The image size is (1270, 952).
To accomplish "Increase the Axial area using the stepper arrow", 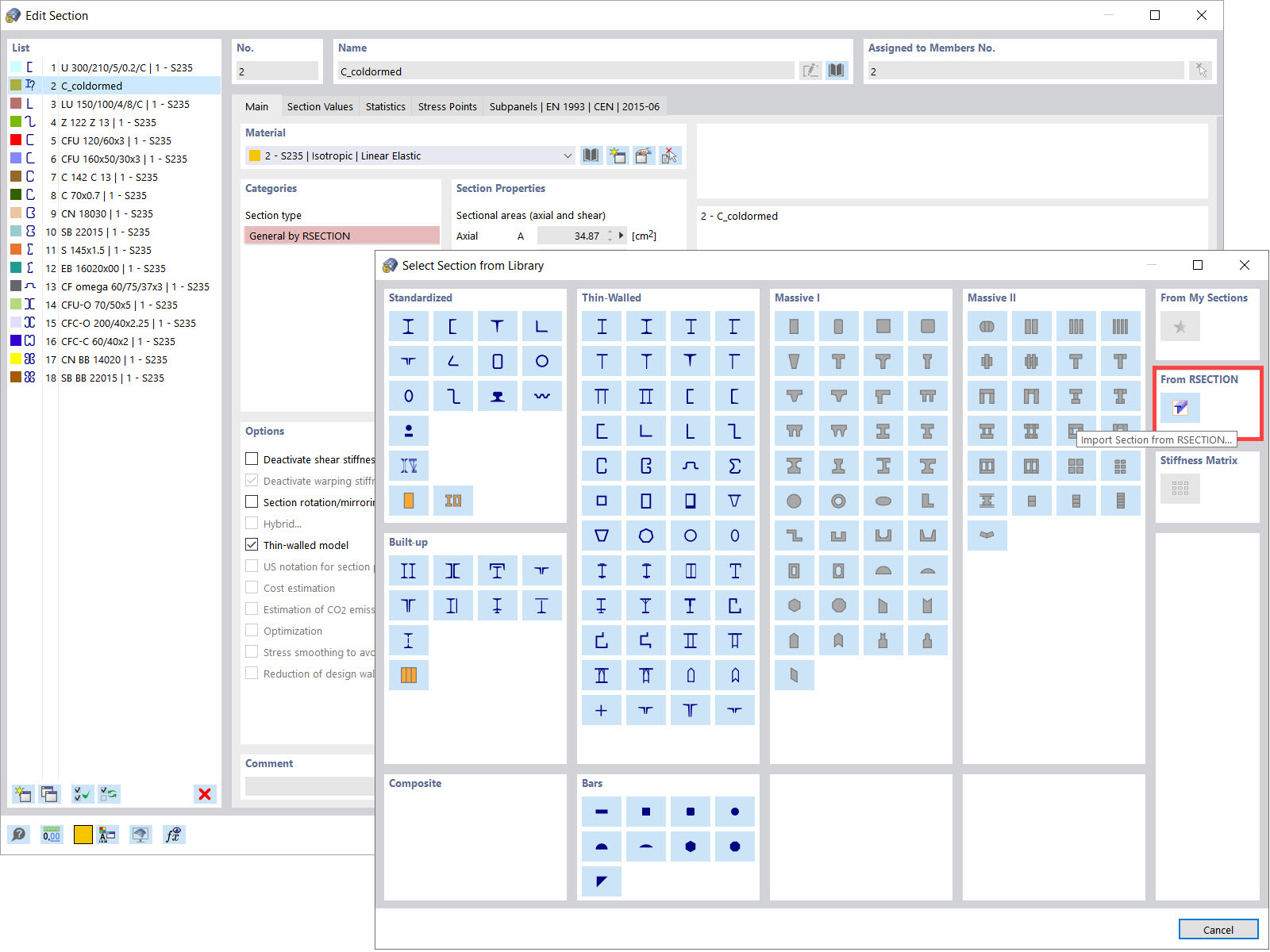I will [610, 231].
